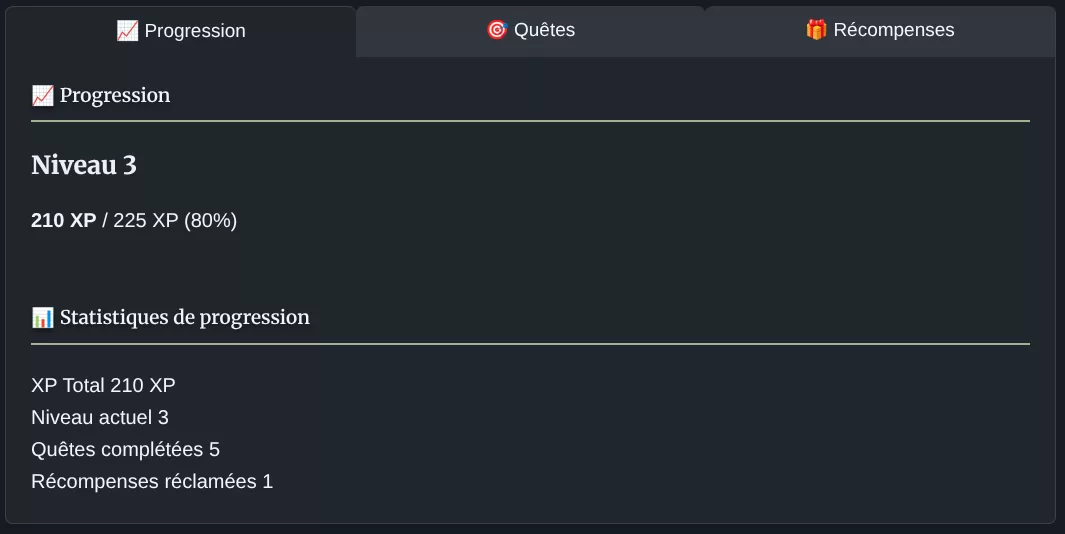
Task: Click the 225 XP target value
Action: click(146, 221)
